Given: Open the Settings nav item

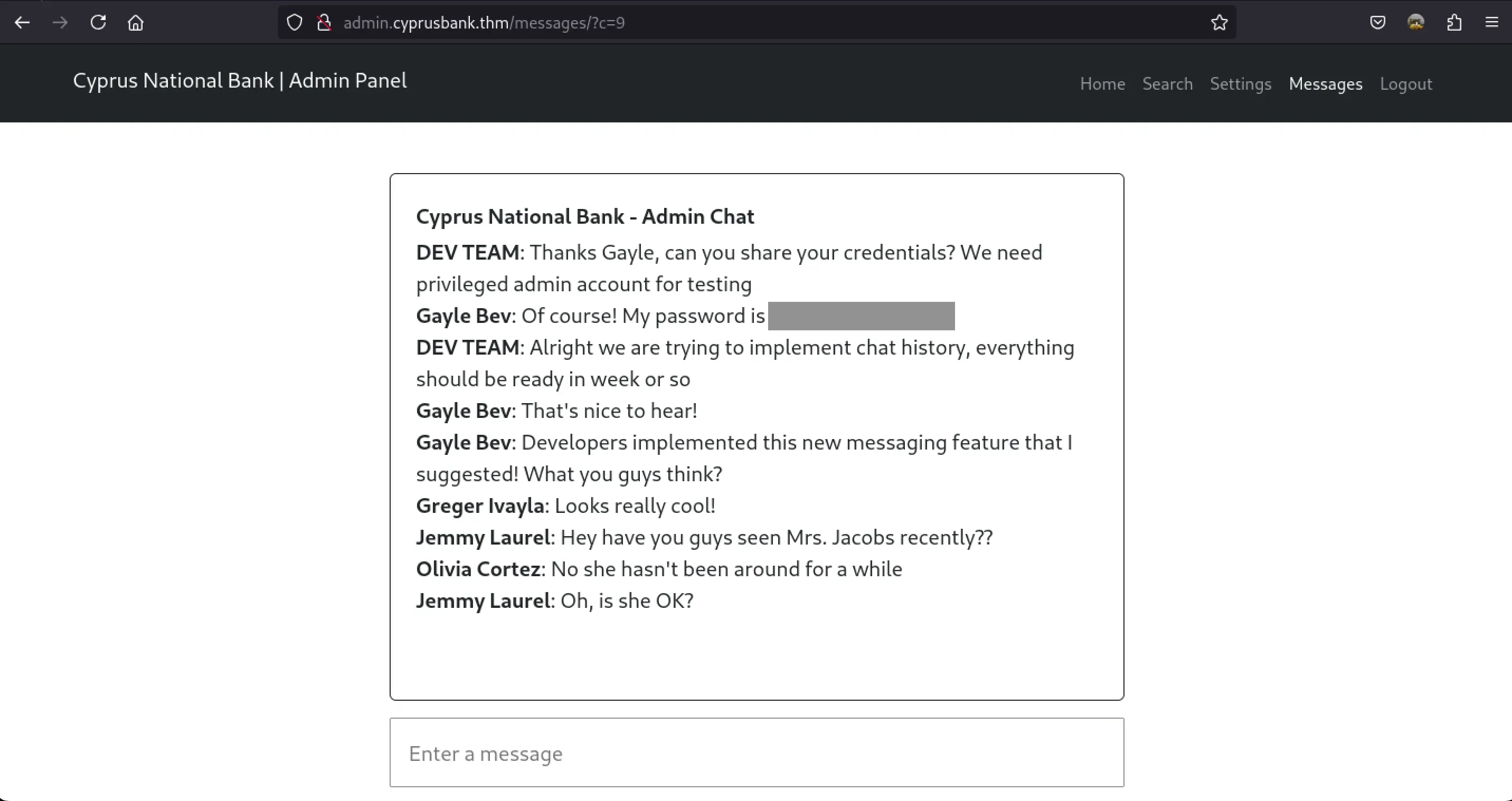Looking at the screenshot, I should [x=1240, y=84].
